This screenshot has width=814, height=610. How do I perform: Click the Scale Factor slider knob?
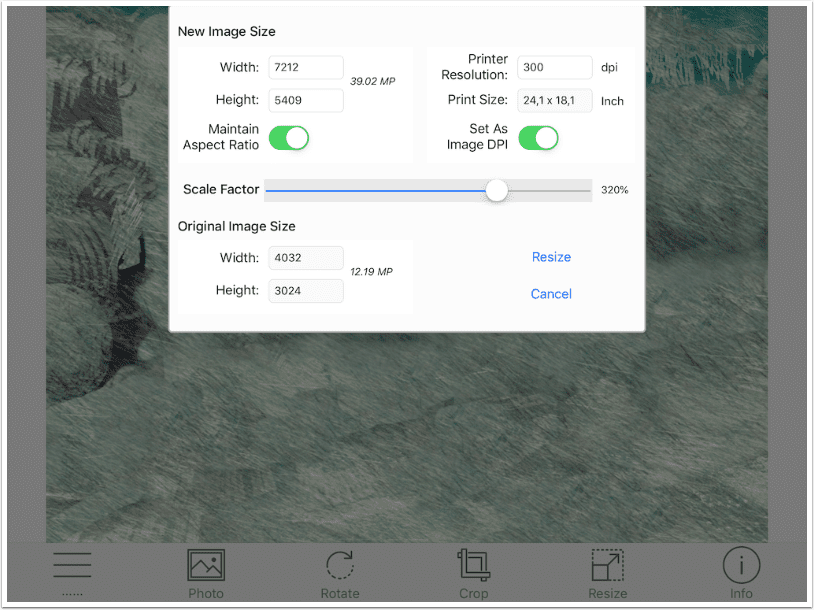pyautogui.click(x=497, y=190)
